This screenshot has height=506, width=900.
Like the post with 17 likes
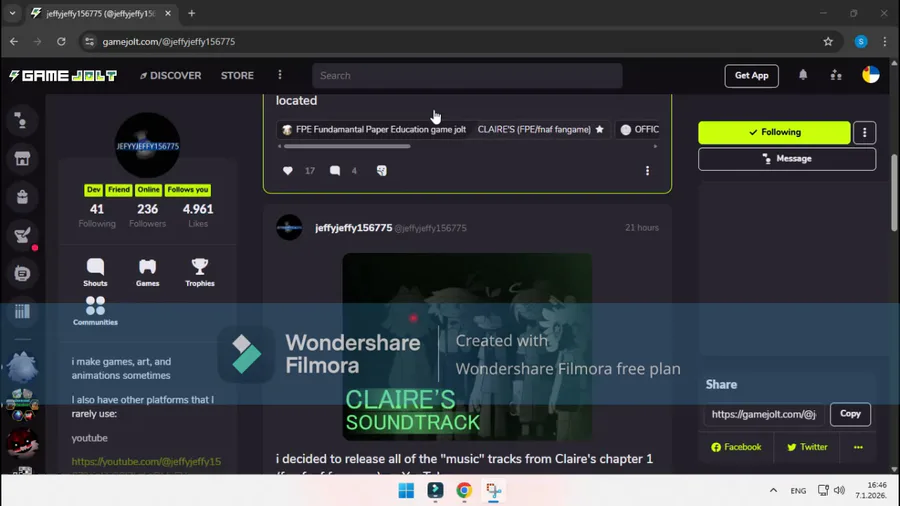point(288,170)
